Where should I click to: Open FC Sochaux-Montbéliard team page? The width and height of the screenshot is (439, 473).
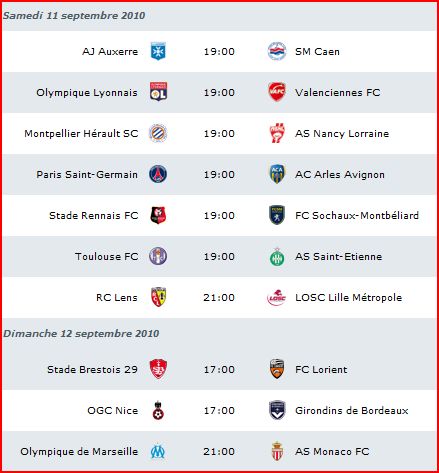pyautogui.click(x=357, y=215)
